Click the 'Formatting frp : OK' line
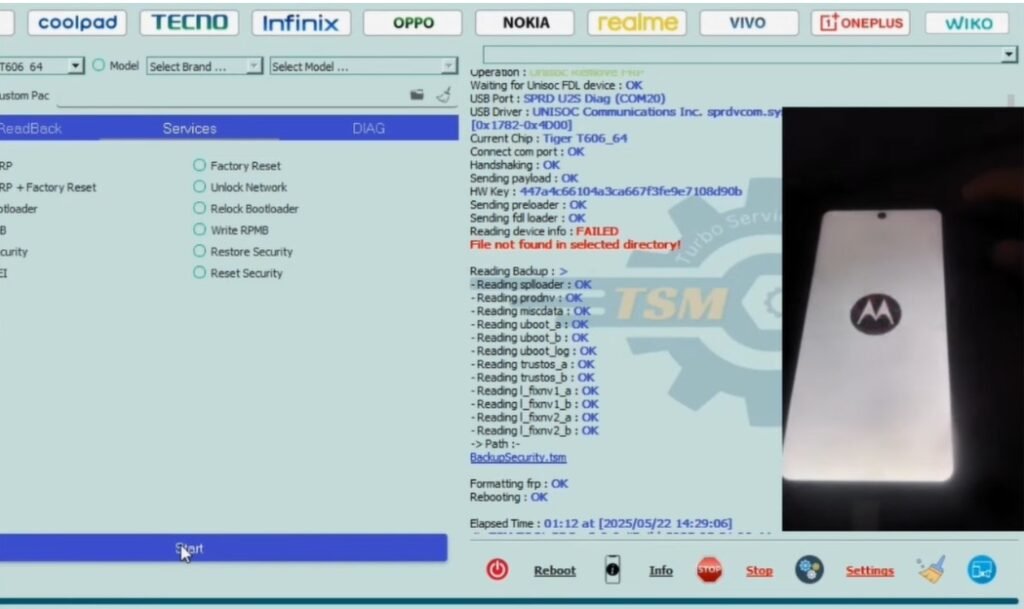Screen dimensions: 1024x609 [519, 484]
